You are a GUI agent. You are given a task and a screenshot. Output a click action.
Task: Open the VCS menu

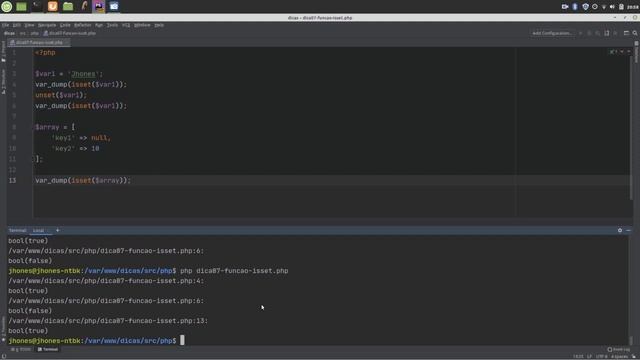point(126,25)
